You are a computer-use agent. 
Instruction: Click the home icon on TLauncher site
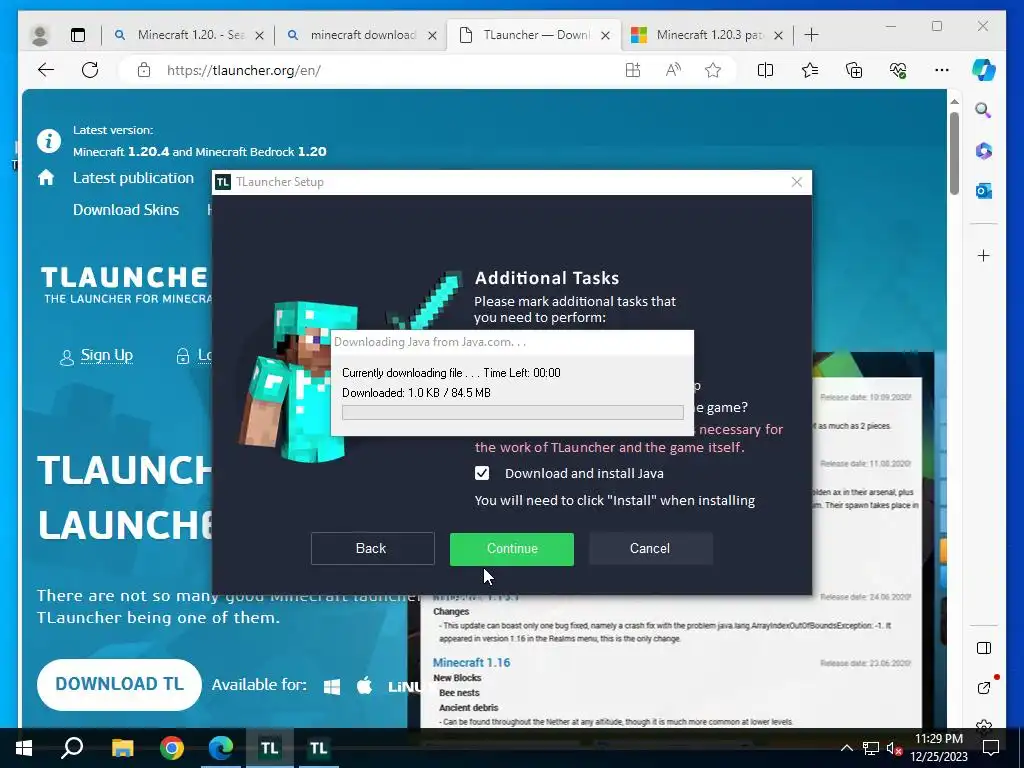click(x=46, y=178)
